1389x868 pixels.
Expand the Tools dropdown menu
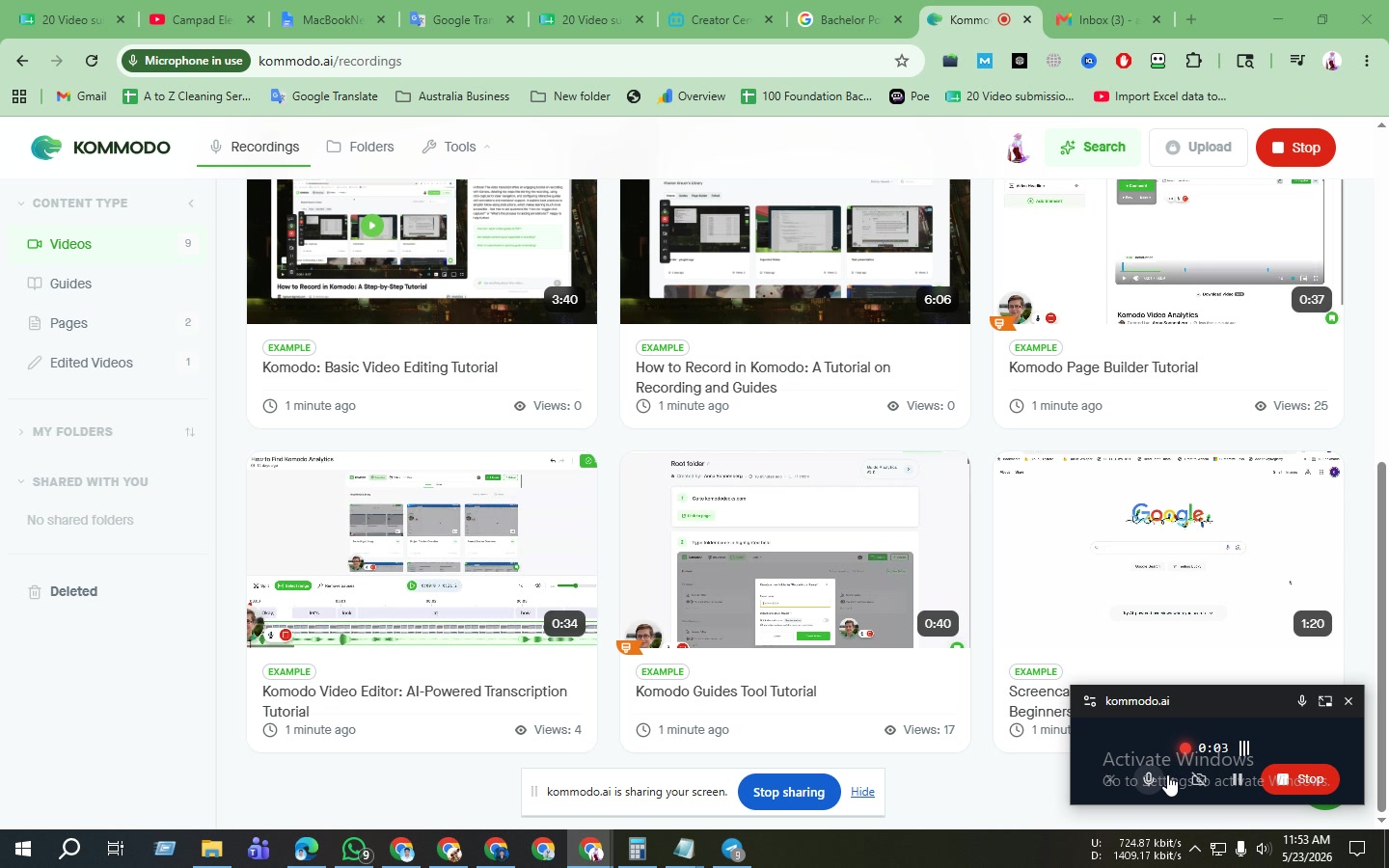456,147
